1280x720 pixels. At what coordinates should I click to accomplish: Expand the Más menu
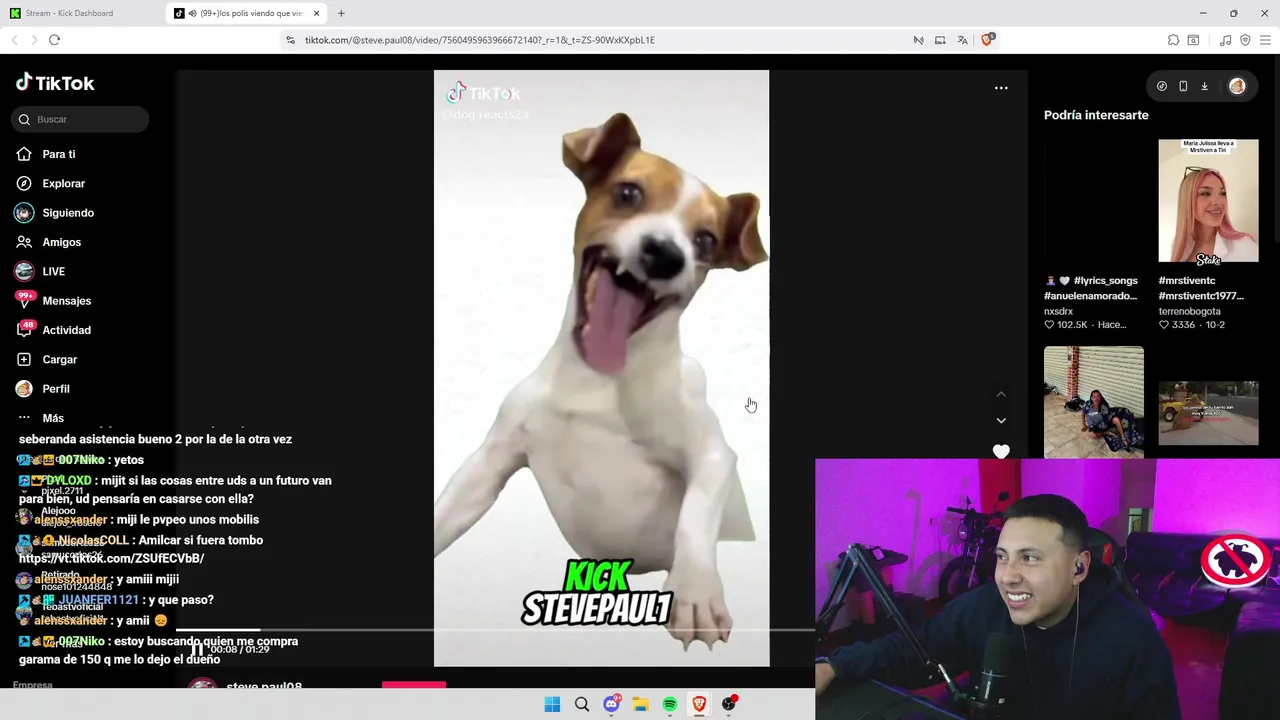(x=53, y=418)
